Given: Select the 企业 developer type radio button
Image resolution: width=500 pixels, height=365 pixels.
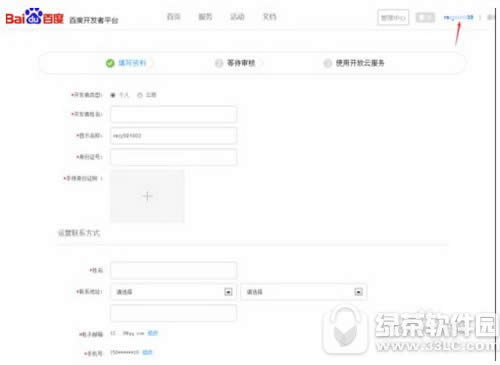Looking at the screenshot, I should pos(140,95).
